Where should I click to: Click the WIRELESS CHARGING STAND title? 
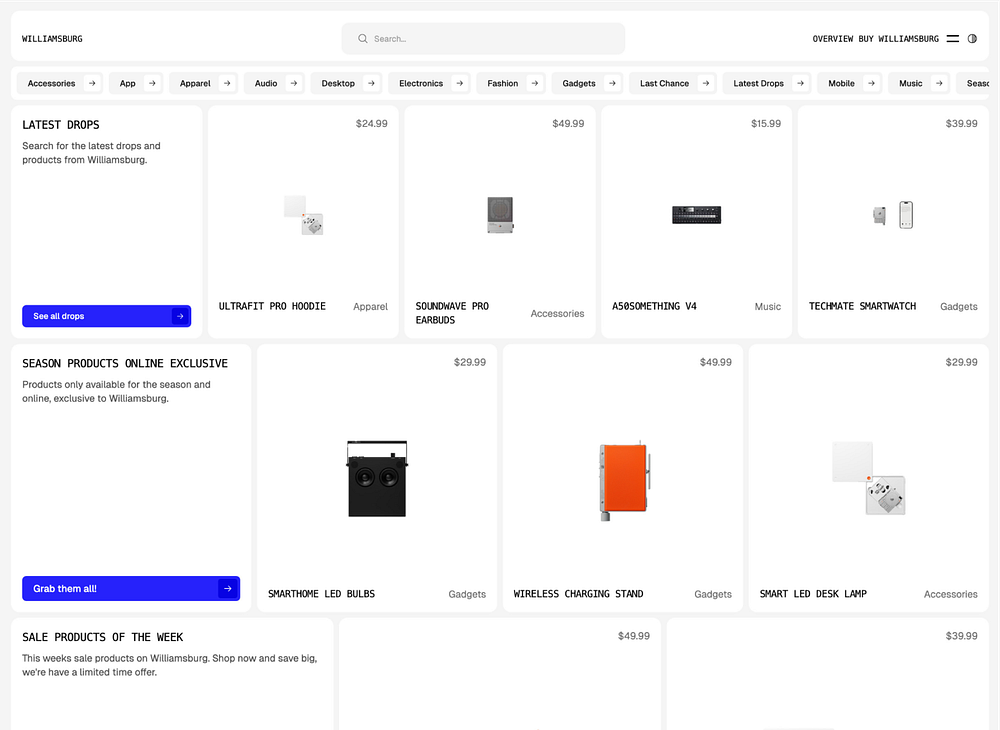coord(578,594)
